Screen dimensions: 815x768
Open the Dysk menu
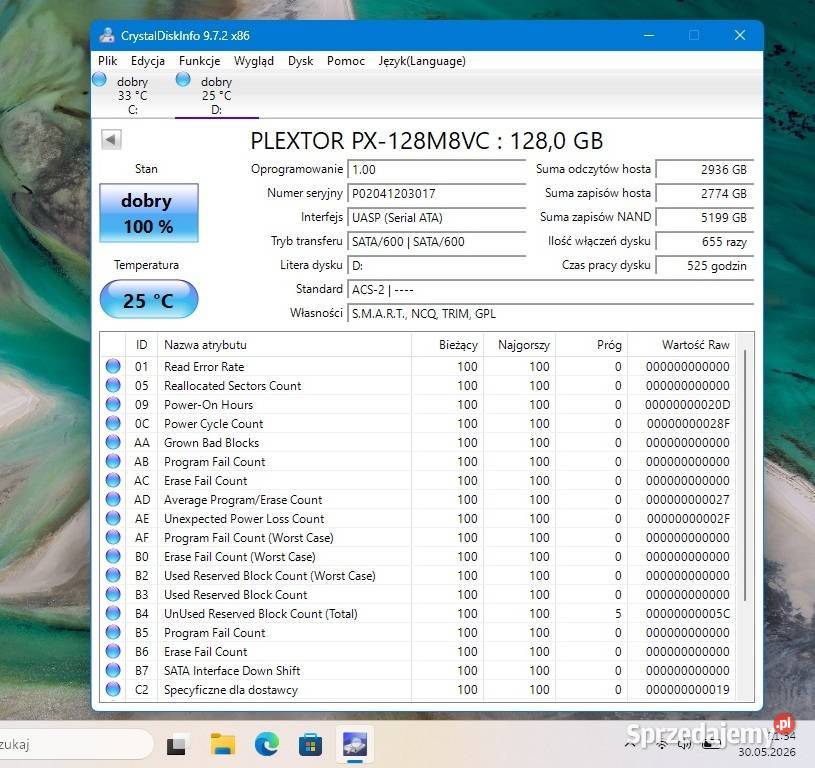[x=300, y=61]
